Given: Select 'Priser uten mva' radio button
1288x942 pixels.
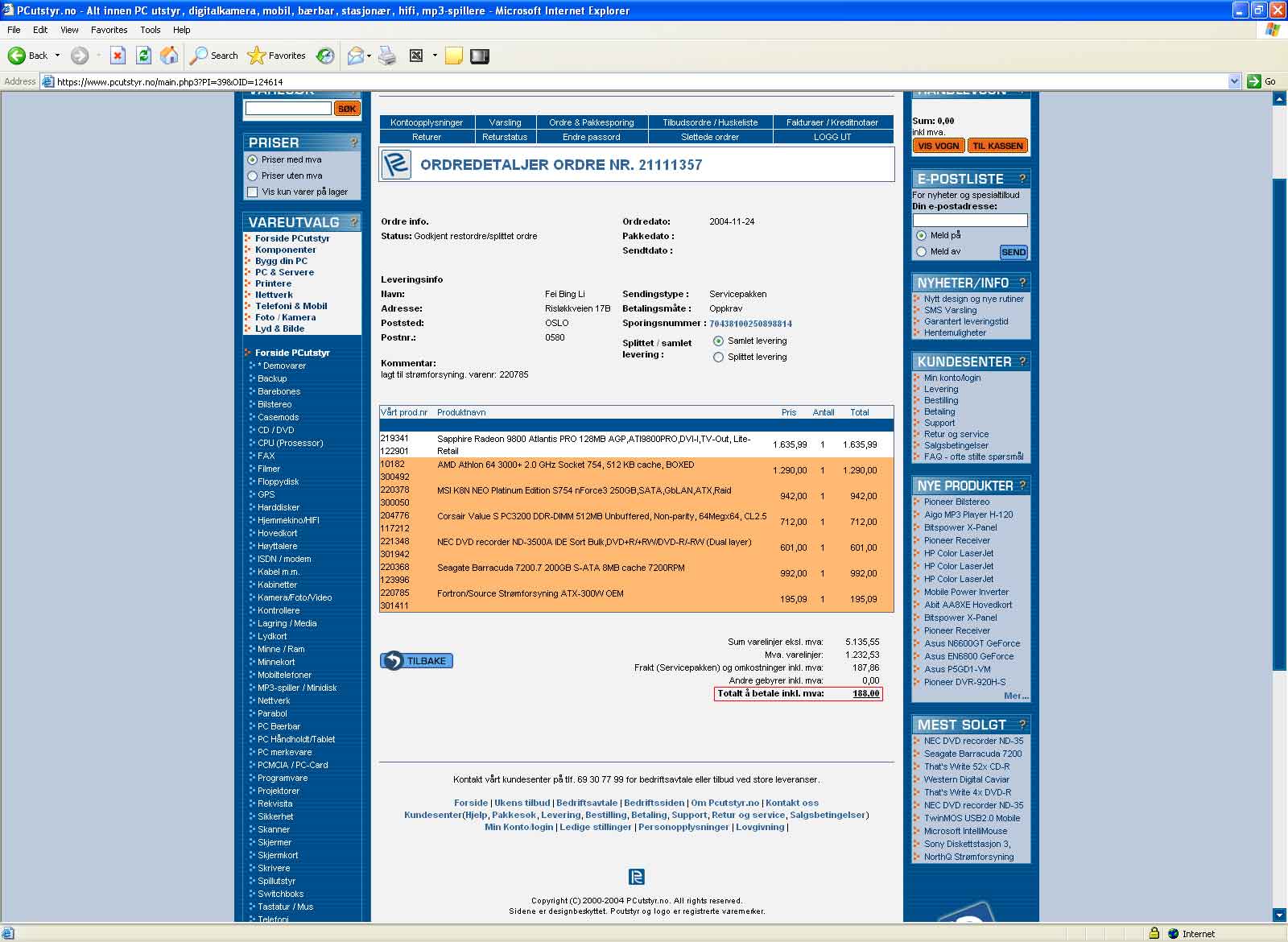Looking at the screenshot, I should point(253,176).
